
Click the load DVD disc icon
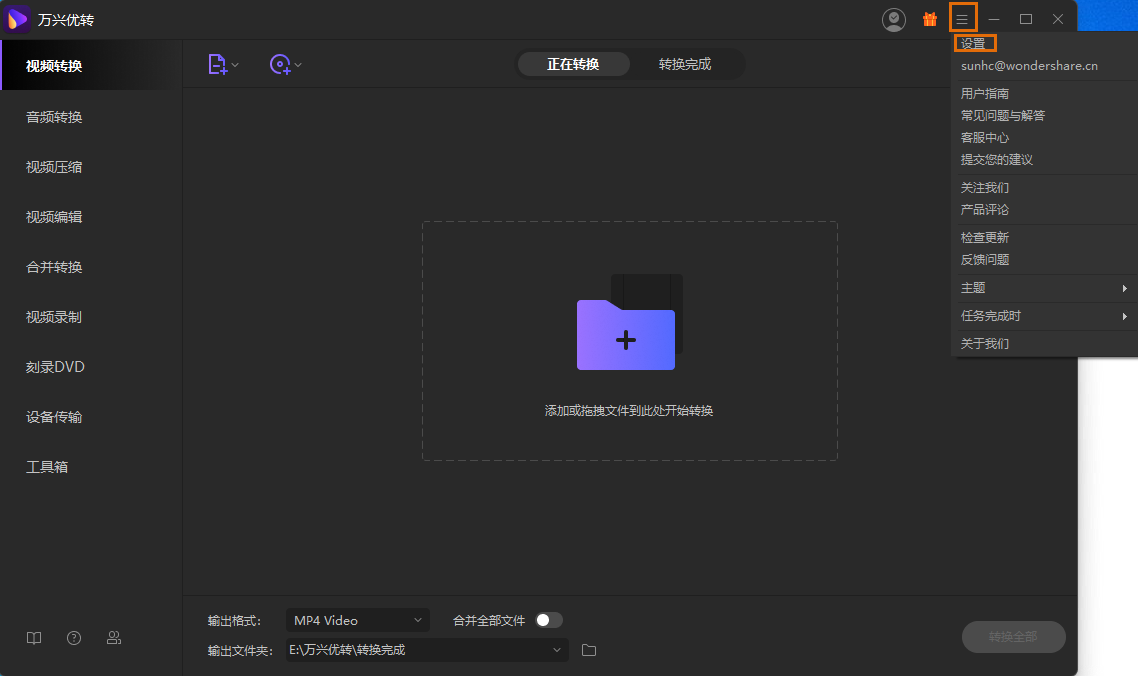pos(281,65)
